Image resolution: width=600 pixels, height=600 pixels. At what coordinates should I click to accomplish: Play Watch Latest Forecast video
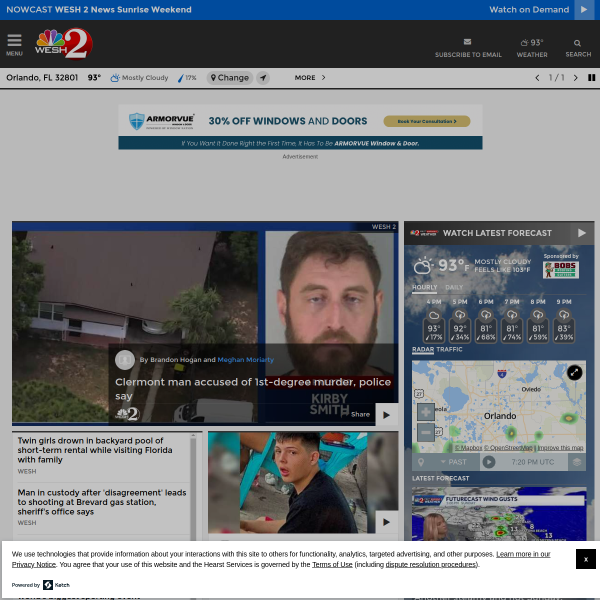(582, 233)
